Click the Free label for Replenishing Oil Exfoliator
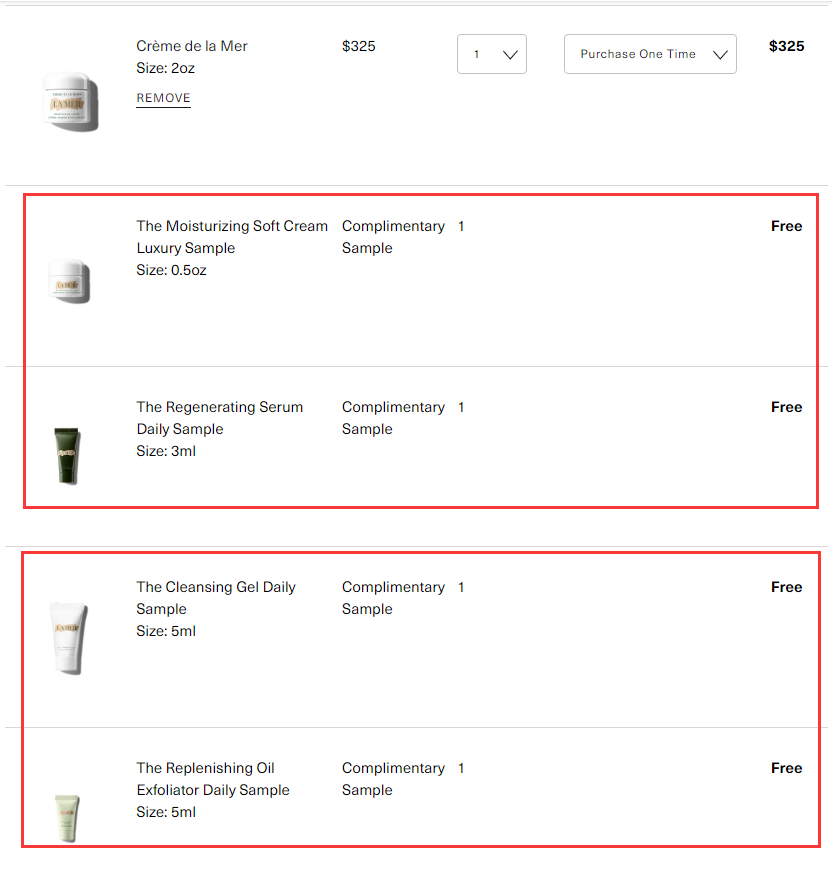 [x=786, y=768]
